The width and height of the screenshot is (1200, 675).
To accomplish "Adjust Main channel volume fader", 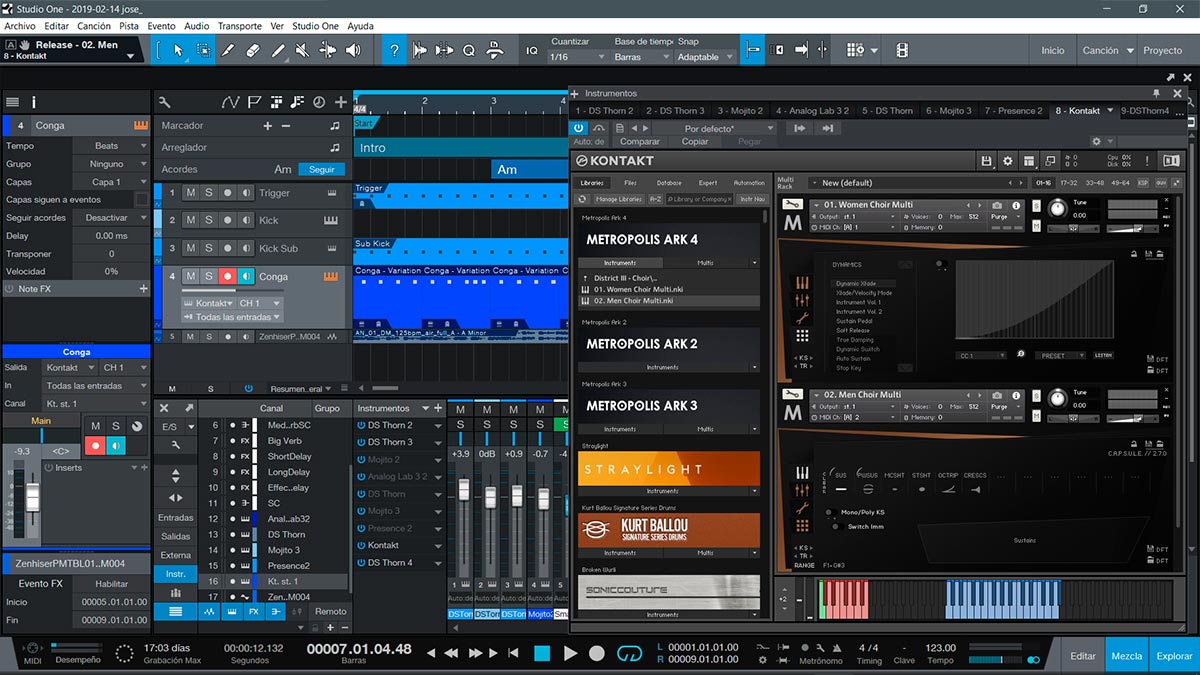I will pyautogui.click(x=33, y=497).
